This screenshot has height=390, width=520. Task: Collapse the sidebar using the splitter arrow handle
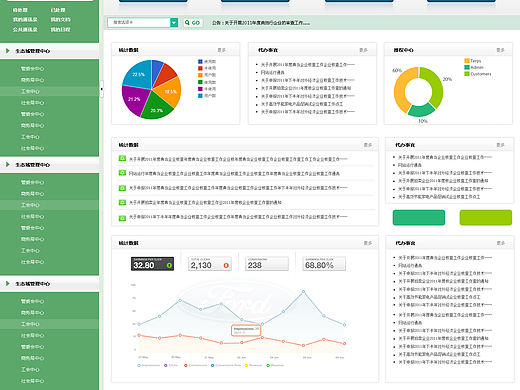(x=101, y=89)
